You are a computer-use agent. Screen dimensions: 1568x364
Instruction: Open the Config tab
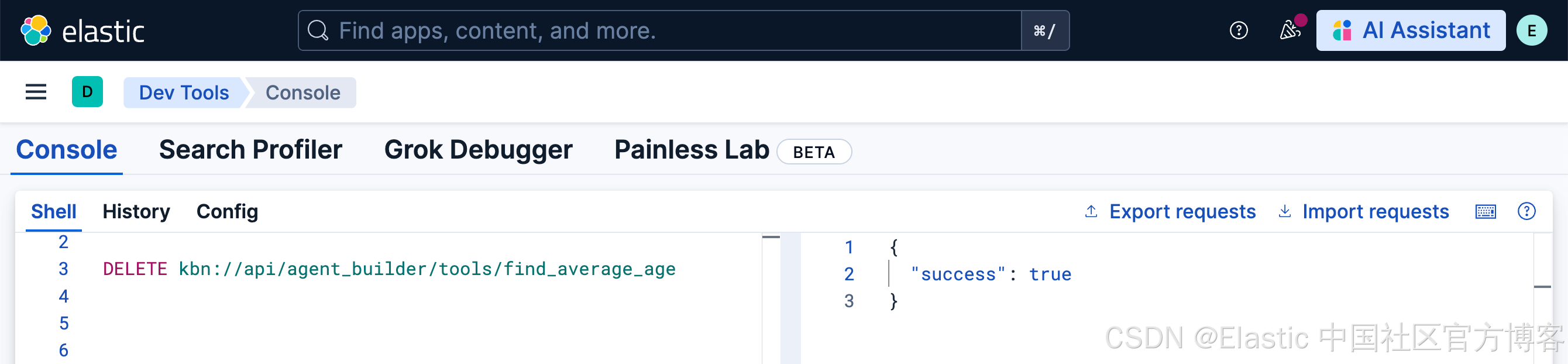(227, 212)
